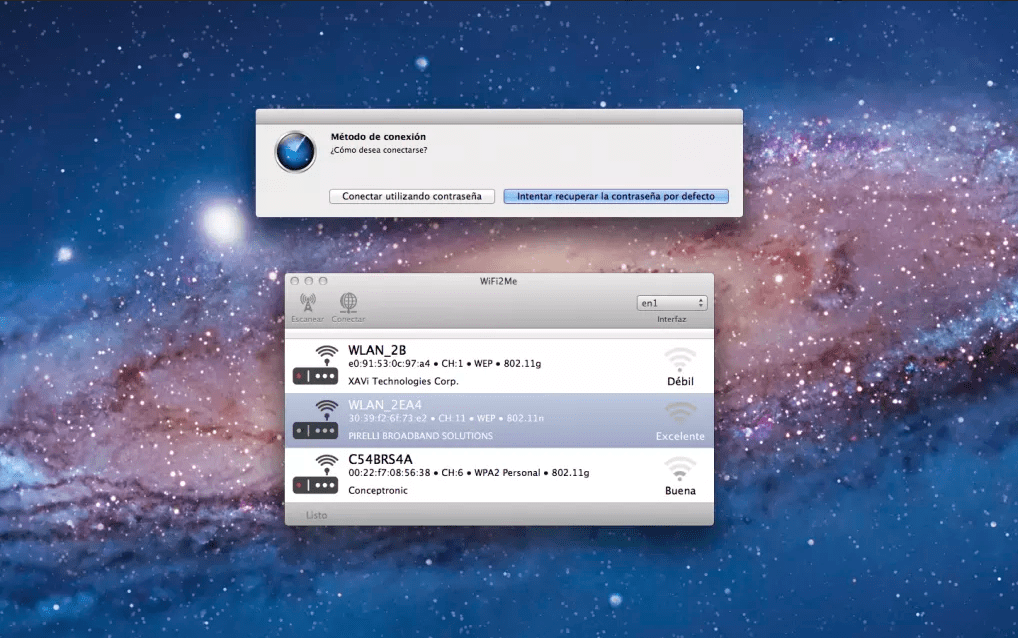This screenshot has height=638, width=1018.
Task: Click the Conectar globe toolbar icon
Action: [x=349, y=302]
